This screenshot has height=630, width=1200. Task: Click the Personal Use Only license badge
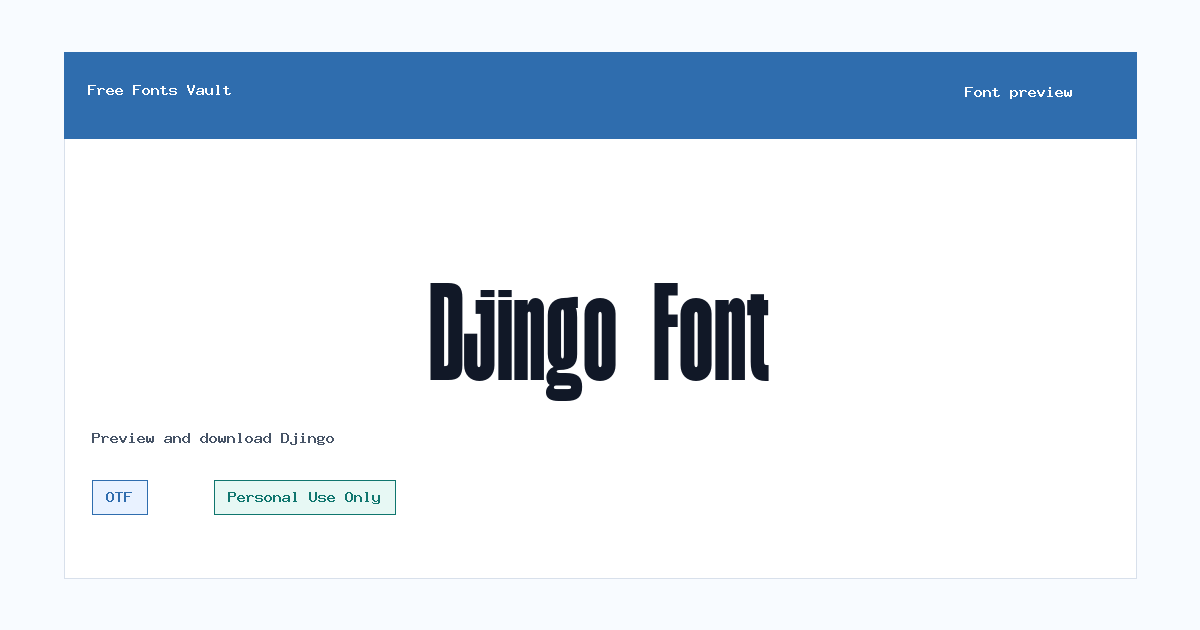305,497
